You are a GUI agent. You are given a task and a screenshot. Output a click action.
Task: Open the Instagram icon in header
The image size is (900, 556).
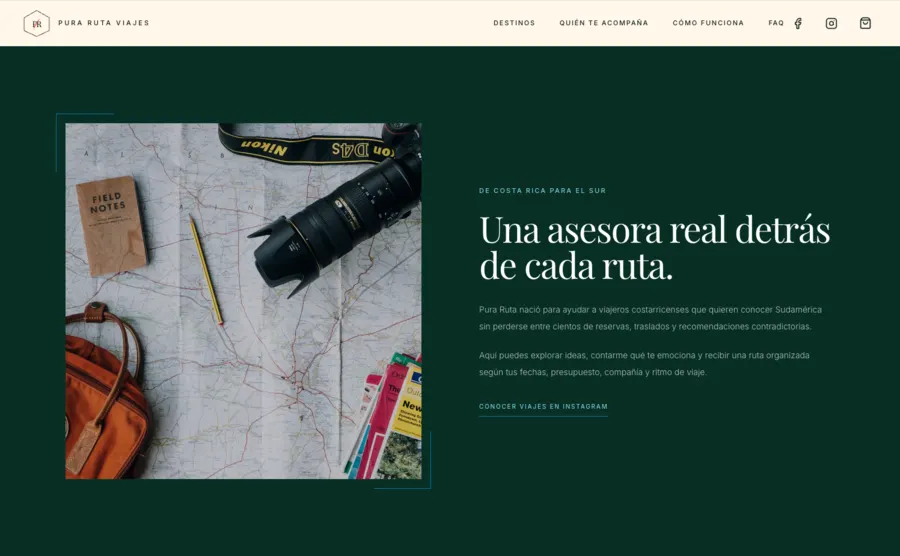(831, 24)
